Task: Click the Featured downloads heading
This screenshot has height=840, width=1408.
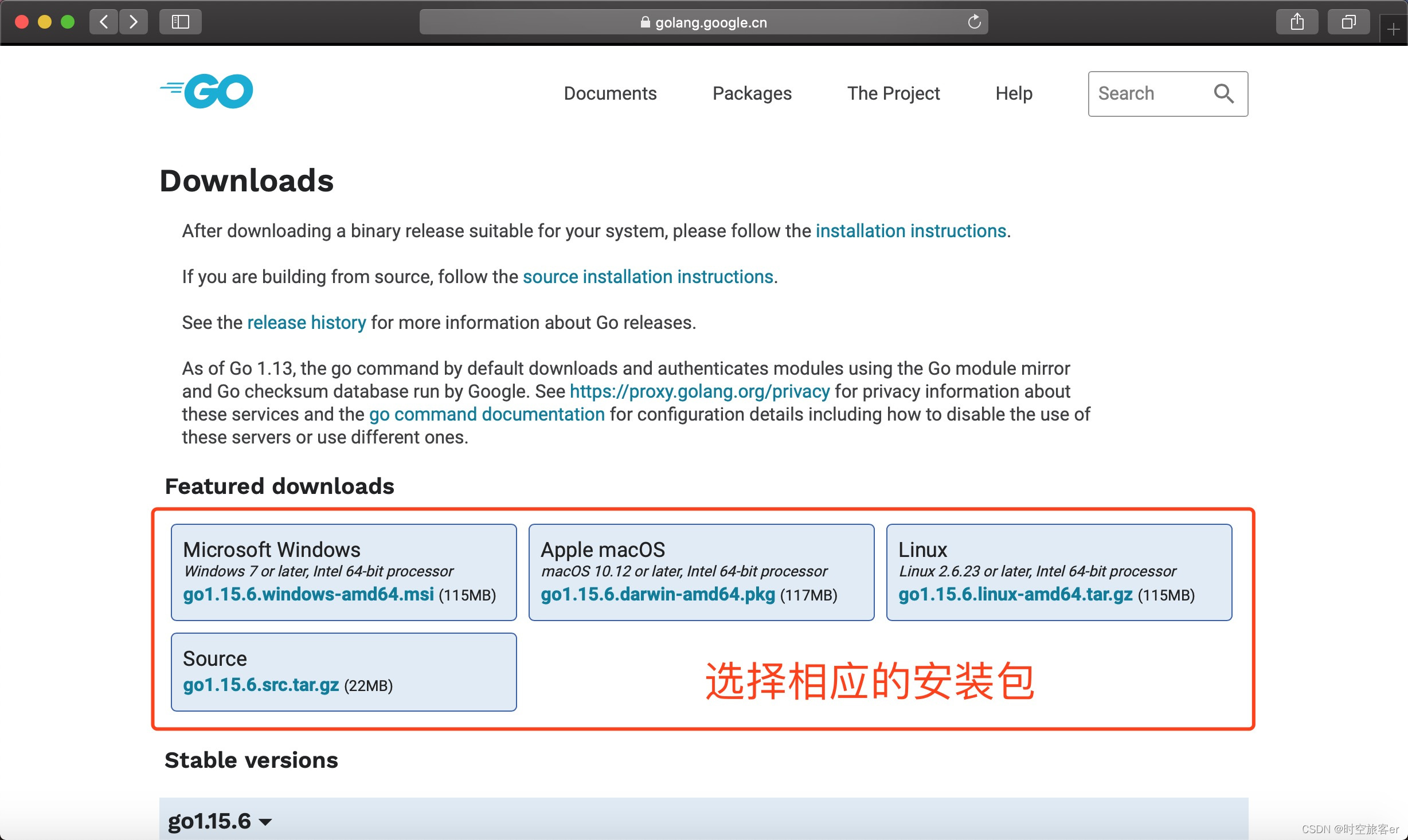Action: (279, 486)
